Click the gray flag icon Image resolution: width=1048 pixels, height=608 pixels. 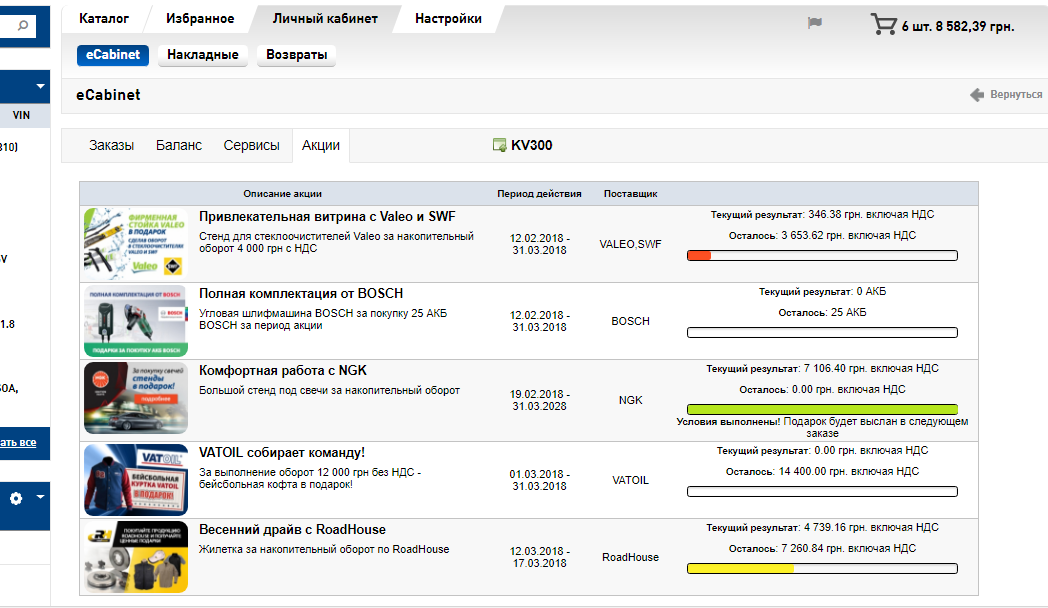pos(814,23)
